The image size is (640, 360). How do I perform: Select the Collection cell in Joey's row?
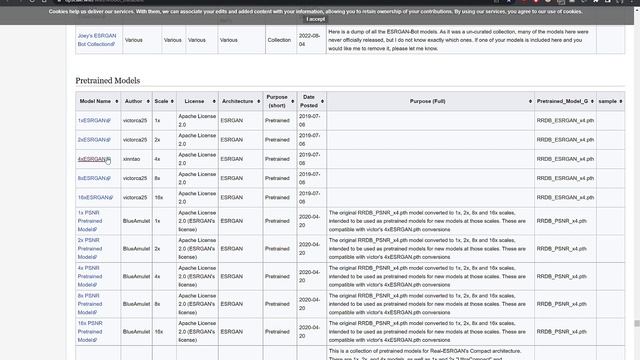[x=279, y=40]
